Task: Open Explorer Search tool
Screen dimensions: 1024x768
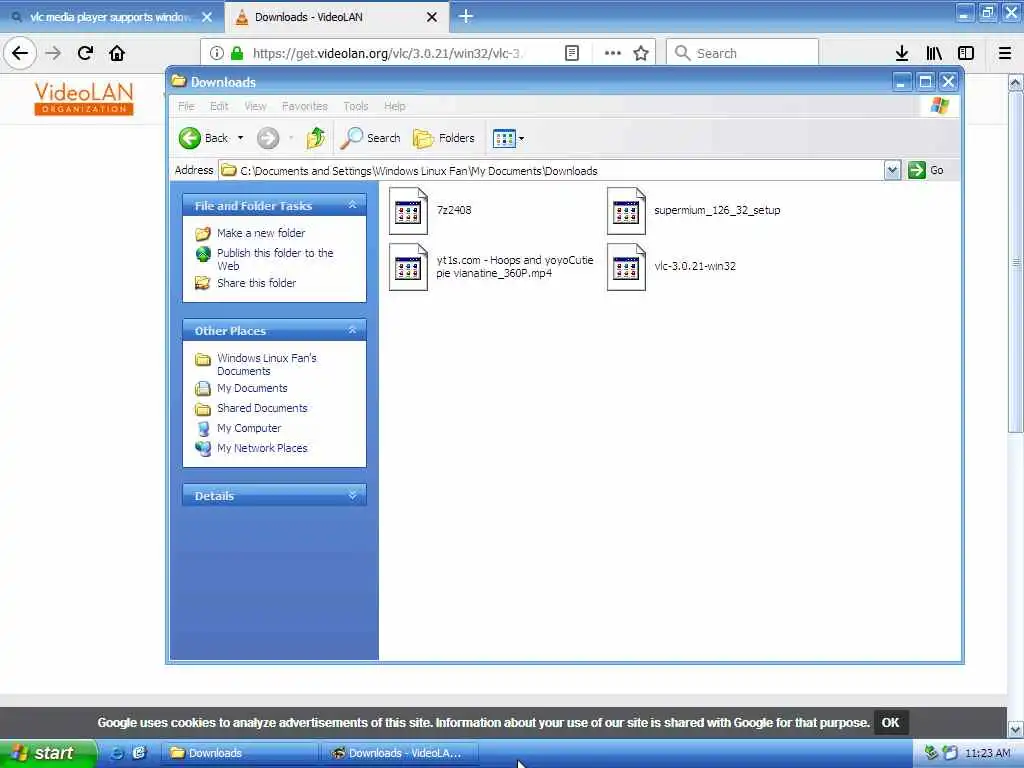Action: [x=370, y=138]
